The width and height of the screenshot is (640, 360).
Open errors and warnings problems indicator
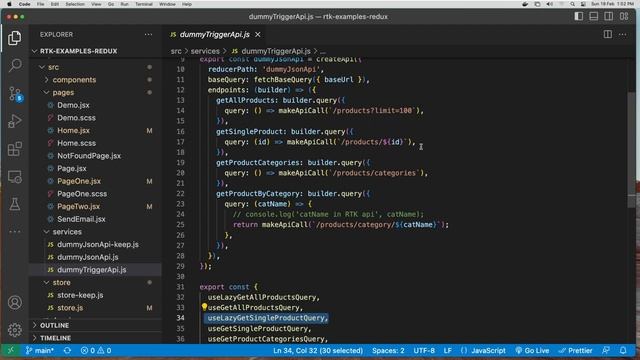click(96, 351)
